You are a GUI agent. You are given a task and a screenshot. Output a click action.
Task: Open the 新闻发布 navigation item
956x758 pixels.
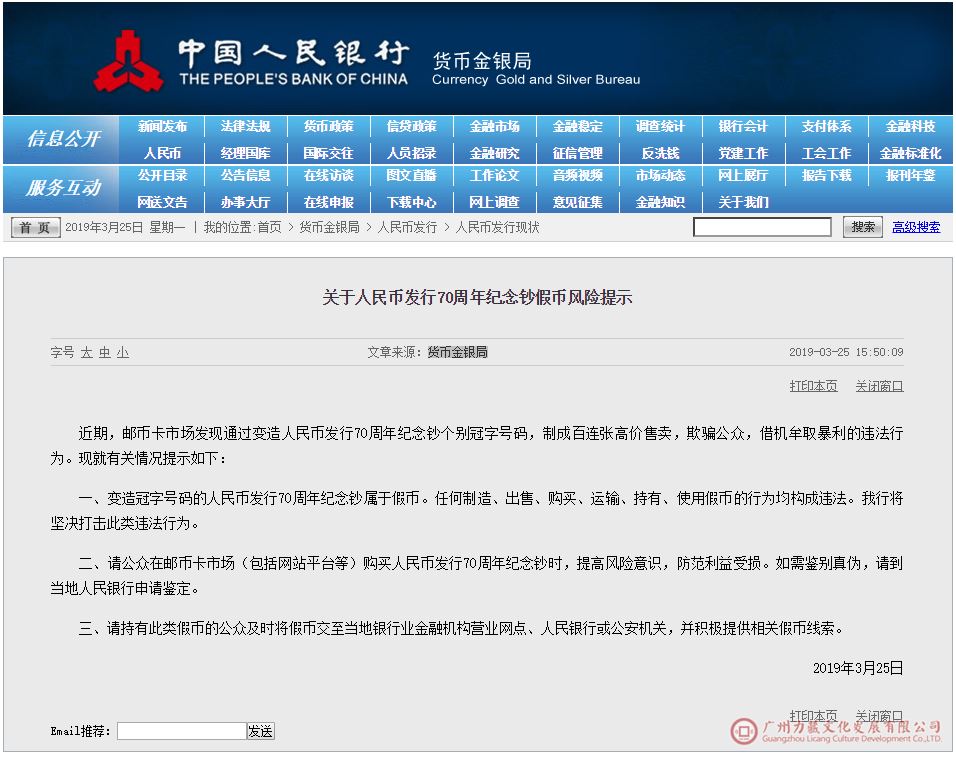tap(162, 127)
